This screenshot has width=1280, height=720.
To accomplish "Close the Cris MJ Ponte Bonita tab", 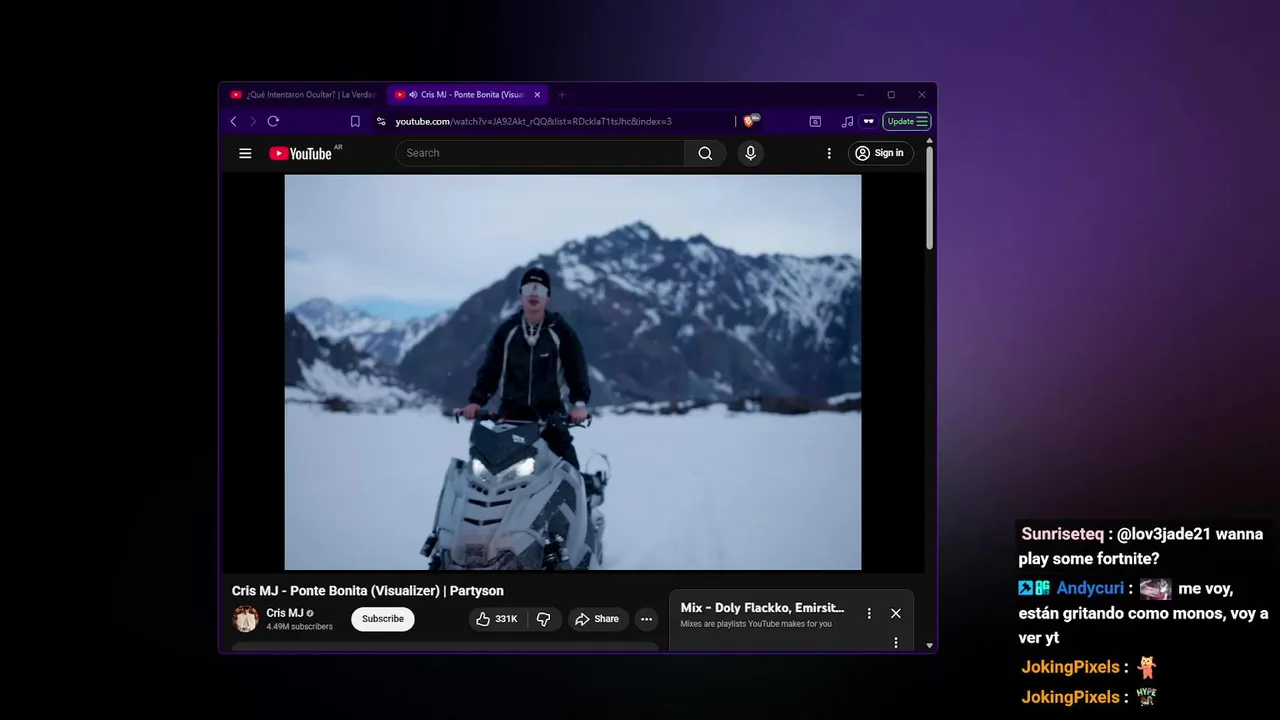I will coord(537,95).
